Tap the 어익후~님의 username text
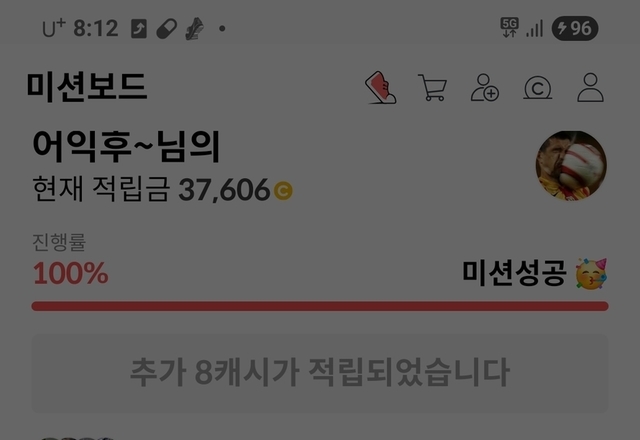Viewport: 640px width, 440px height. (x=127, y=146)
